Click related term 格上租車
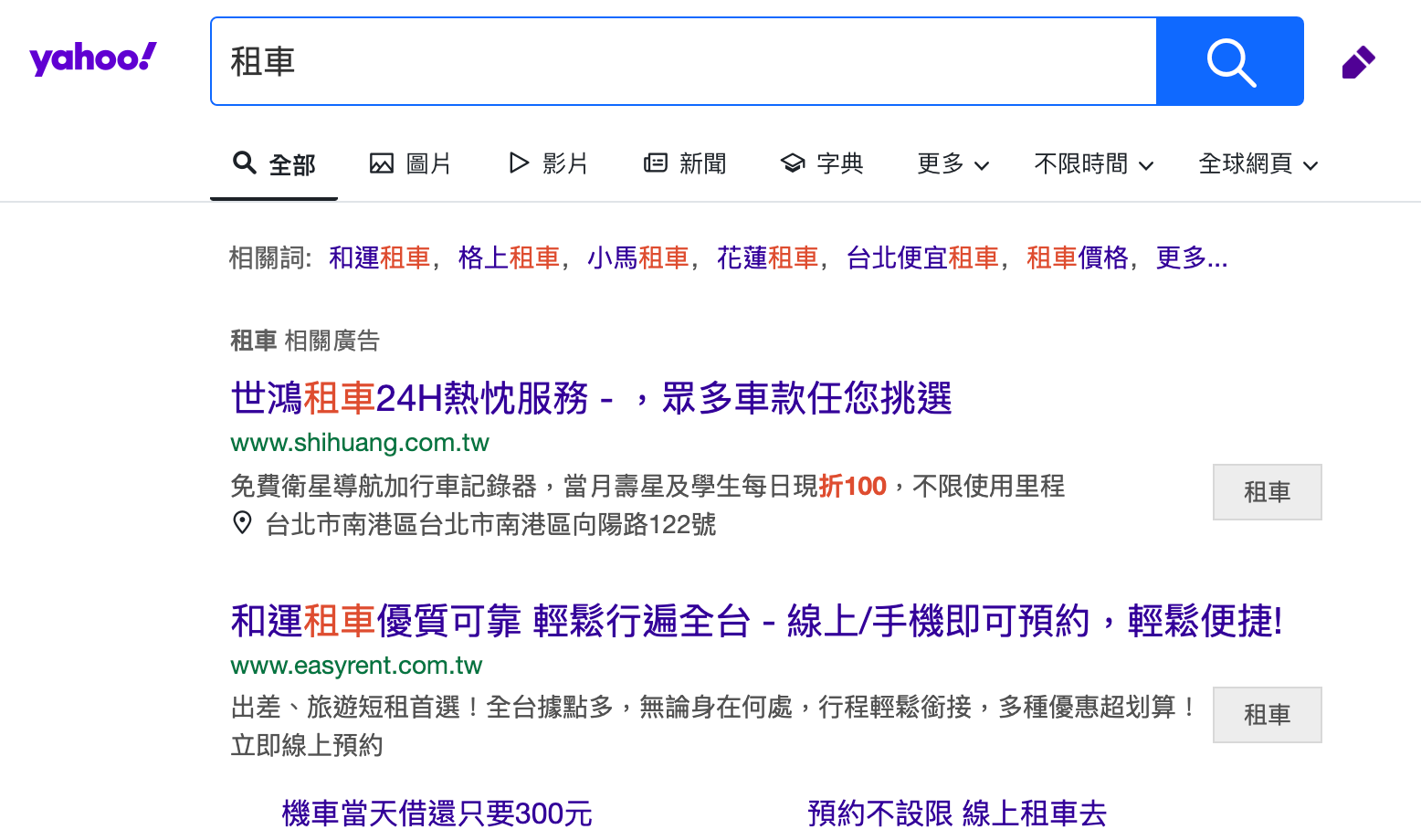The height and width of the screenshot is (840, 1421). 509,258
